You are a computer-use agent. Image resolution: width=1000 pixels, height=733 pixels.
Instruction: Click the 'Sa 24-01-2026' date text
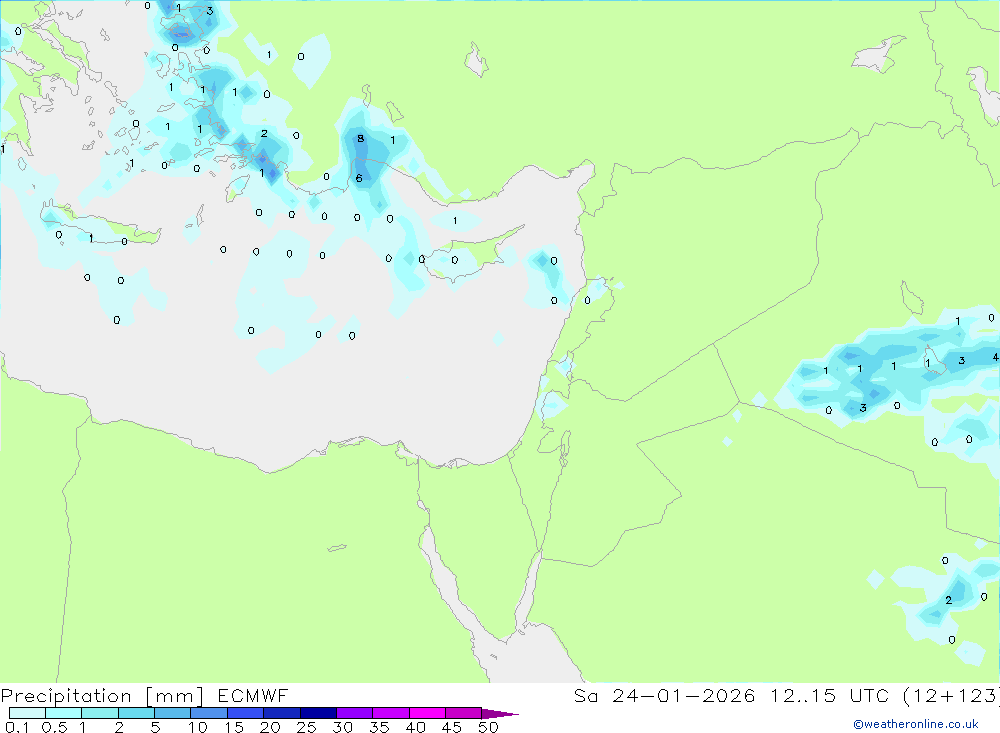click(x=665, y=695)
